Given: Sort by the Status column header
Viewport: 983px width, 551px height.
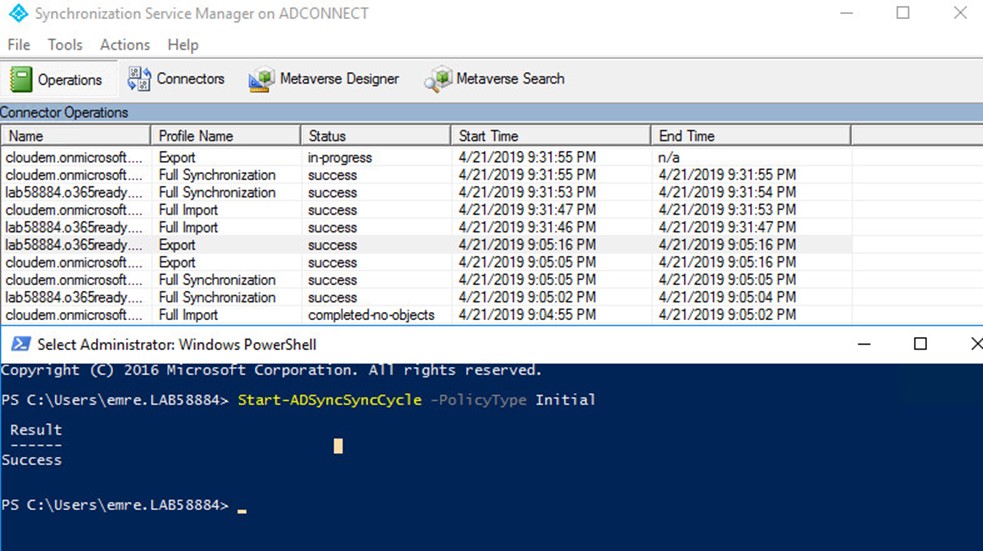Looking at the screenshot, I should 376,135.
